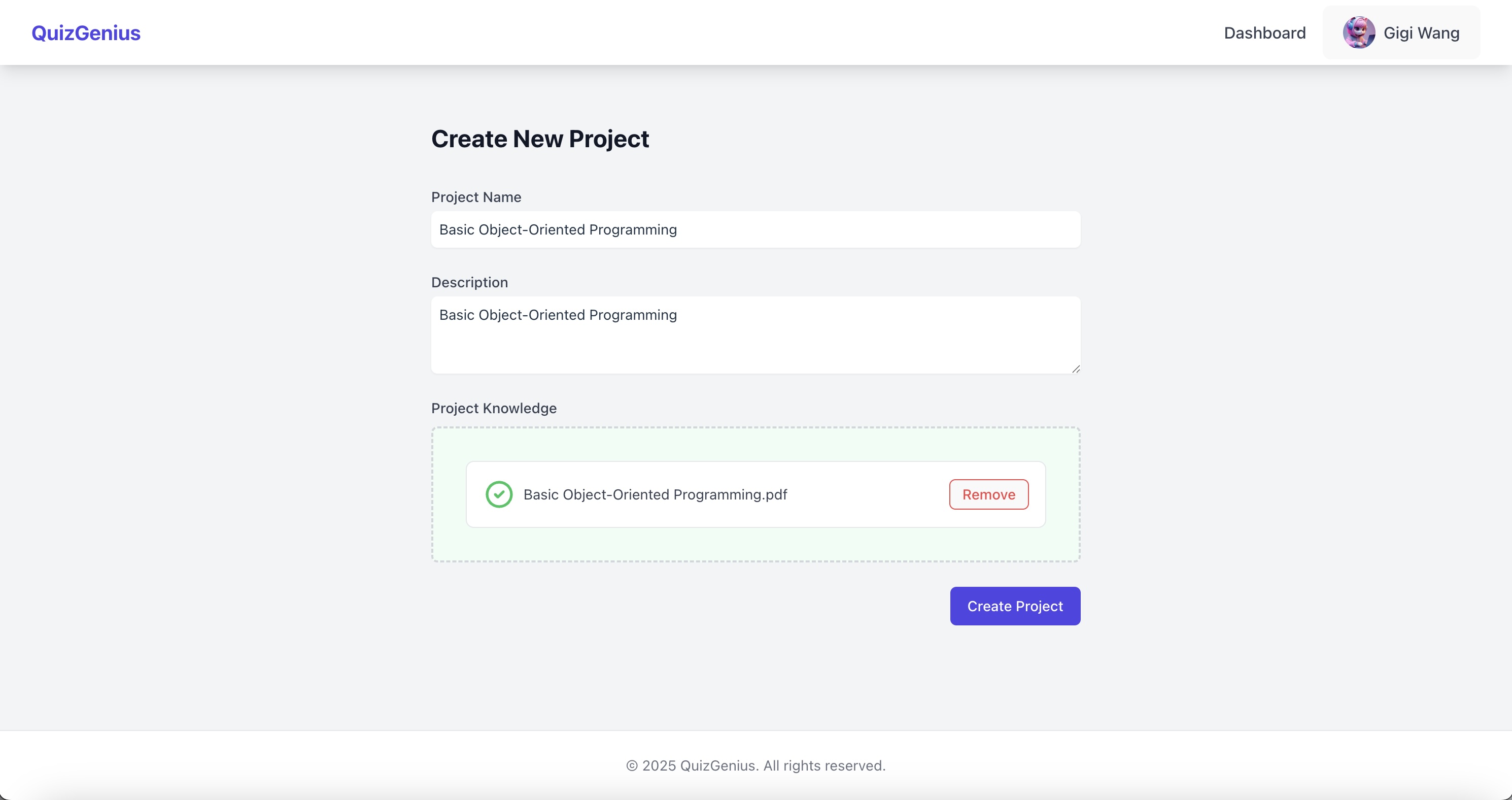Focus the Project Name input field
The image size is (1512, 800).
(x=755, y=229)
